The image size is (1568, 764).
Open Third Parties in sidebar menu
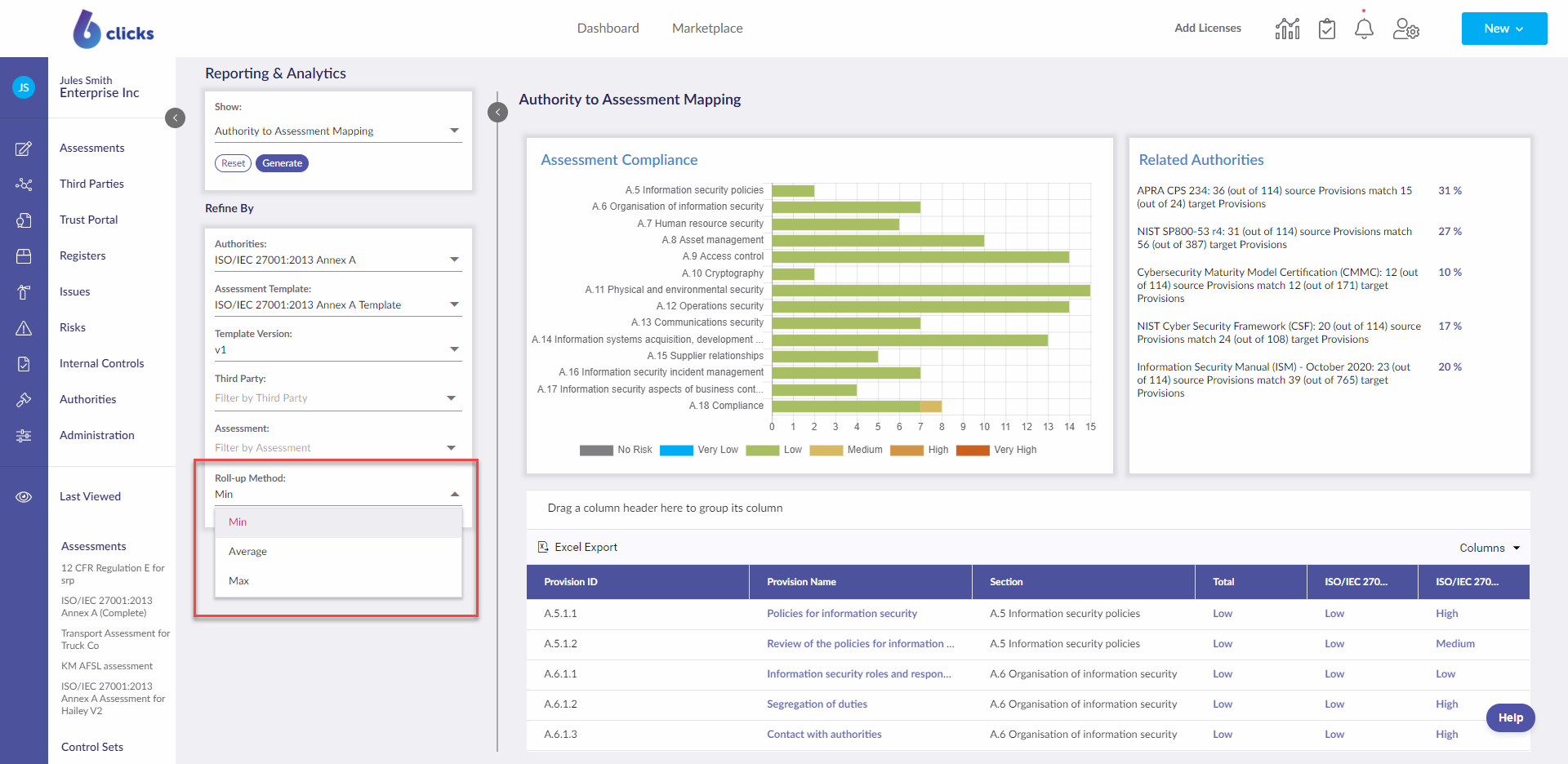coord(91,184)
